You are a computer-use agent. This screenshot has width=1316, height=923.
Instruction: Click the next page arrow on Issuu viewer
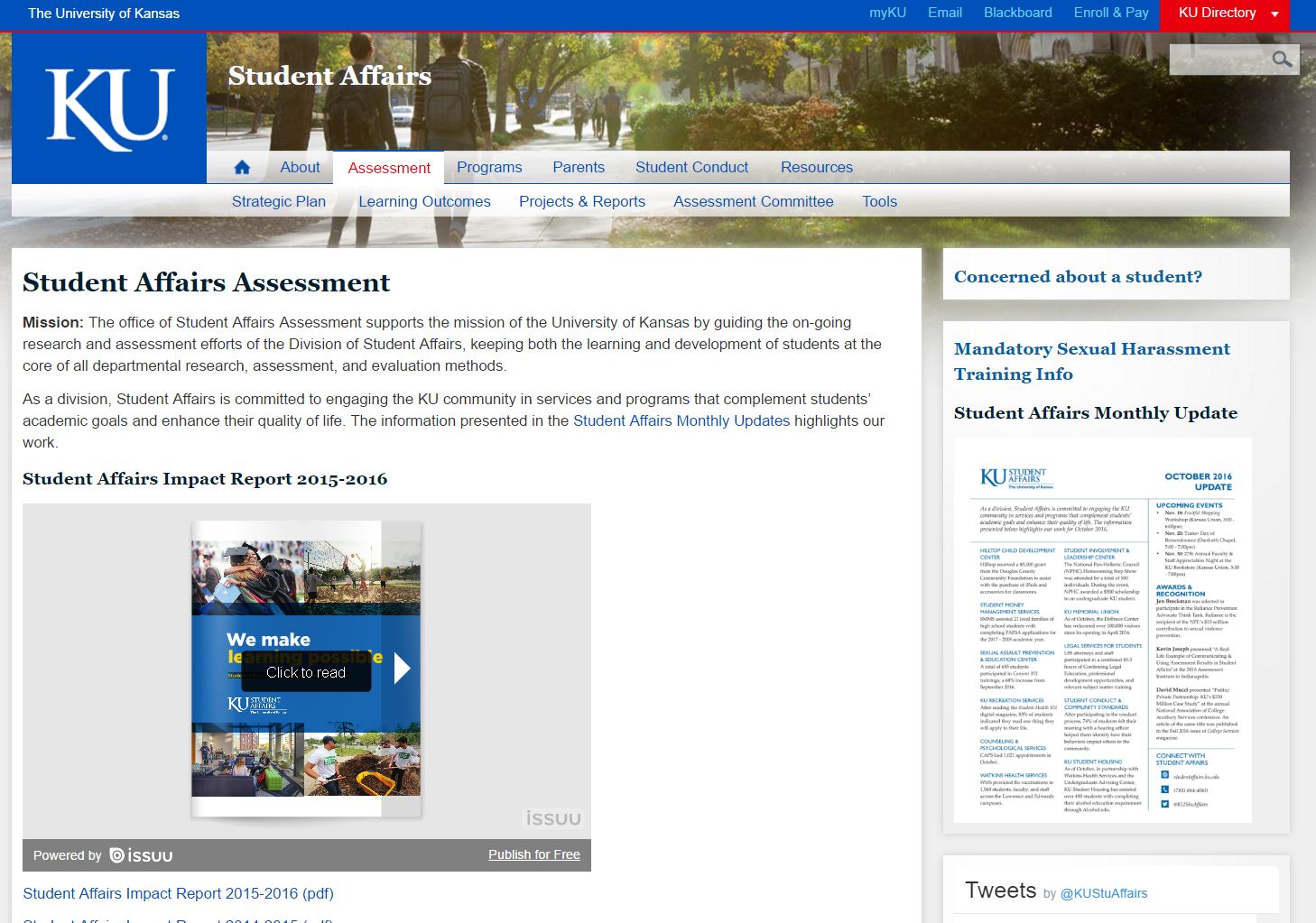403,668
